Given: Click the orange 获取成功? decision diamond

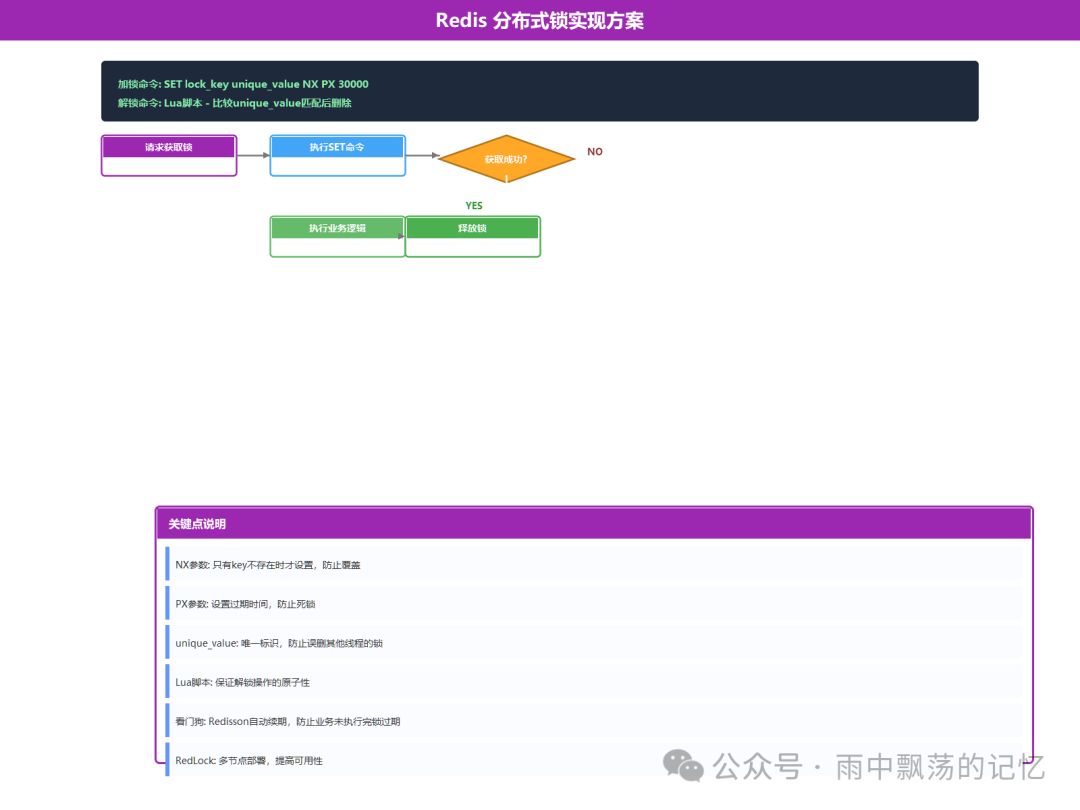Looking at the screenshot, I should click(507, 157).
